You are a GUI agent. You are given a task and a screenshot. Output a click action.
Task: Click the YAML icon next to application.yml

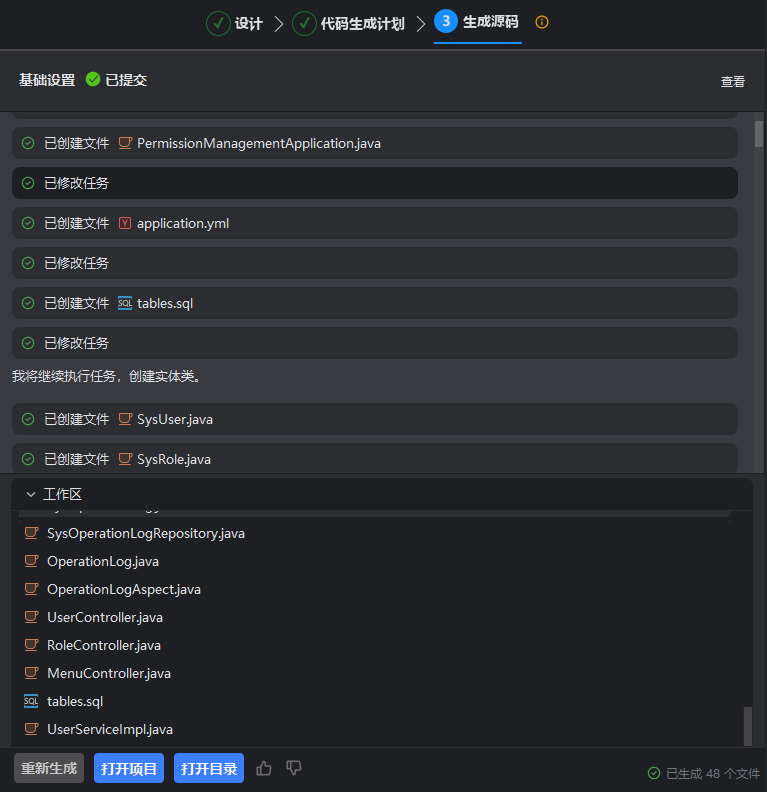coord(125,223)
